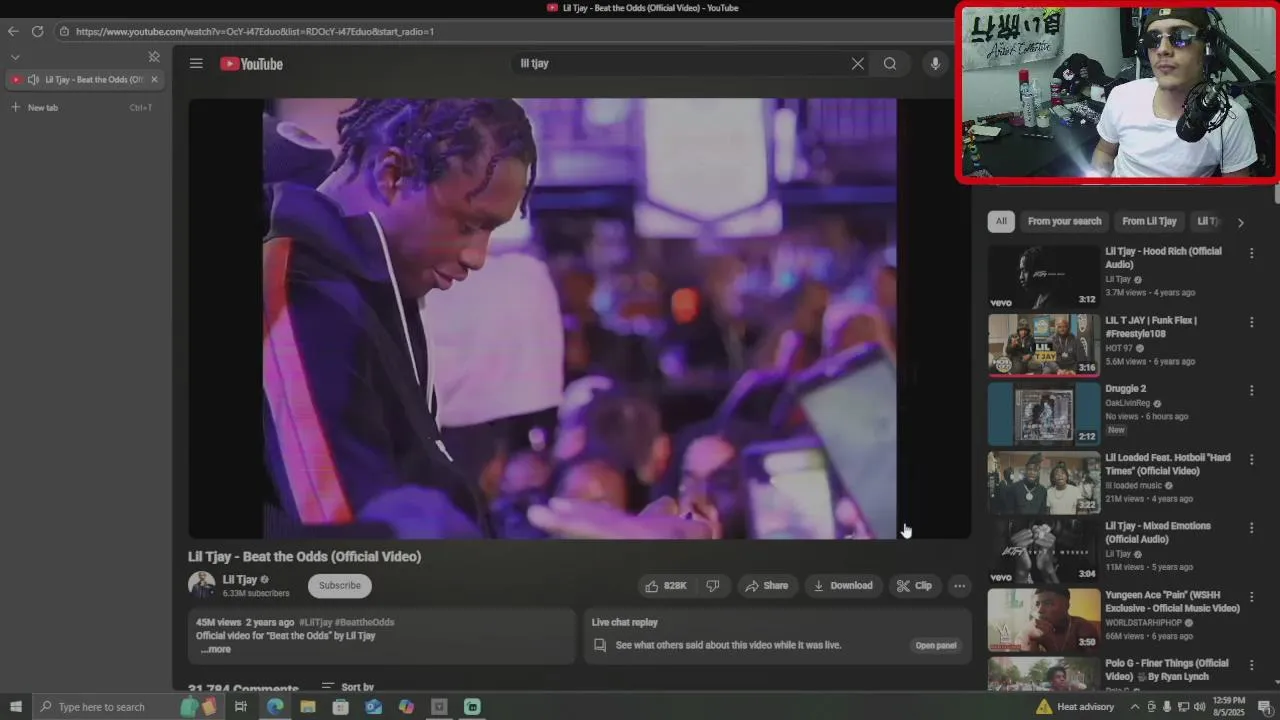Show hidden system tray icons chevron
The height and width of the screenshot is (720, 1280).
click(1135, 707)
